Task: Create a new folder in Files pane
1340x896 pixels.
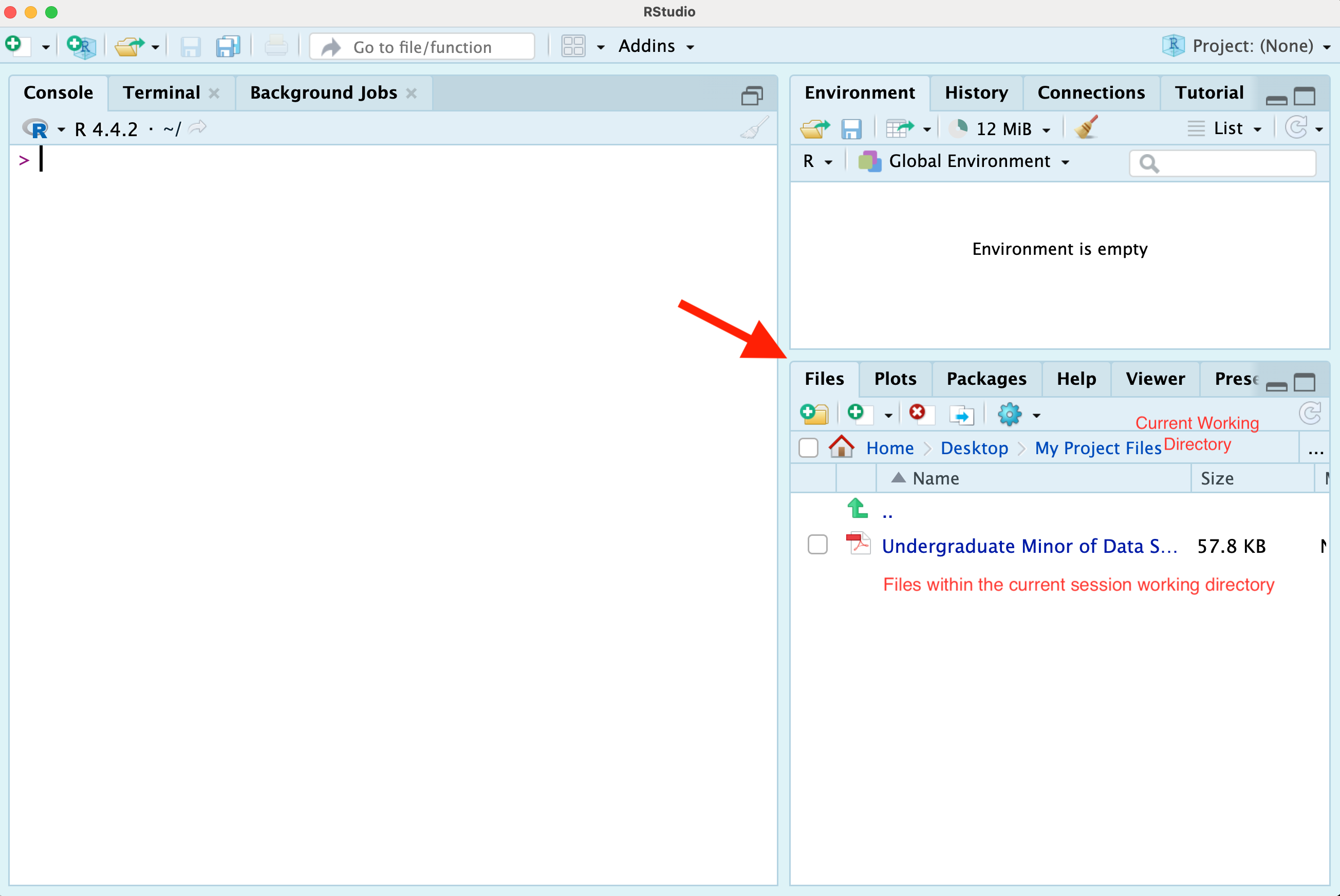Action: pos(814,414)
